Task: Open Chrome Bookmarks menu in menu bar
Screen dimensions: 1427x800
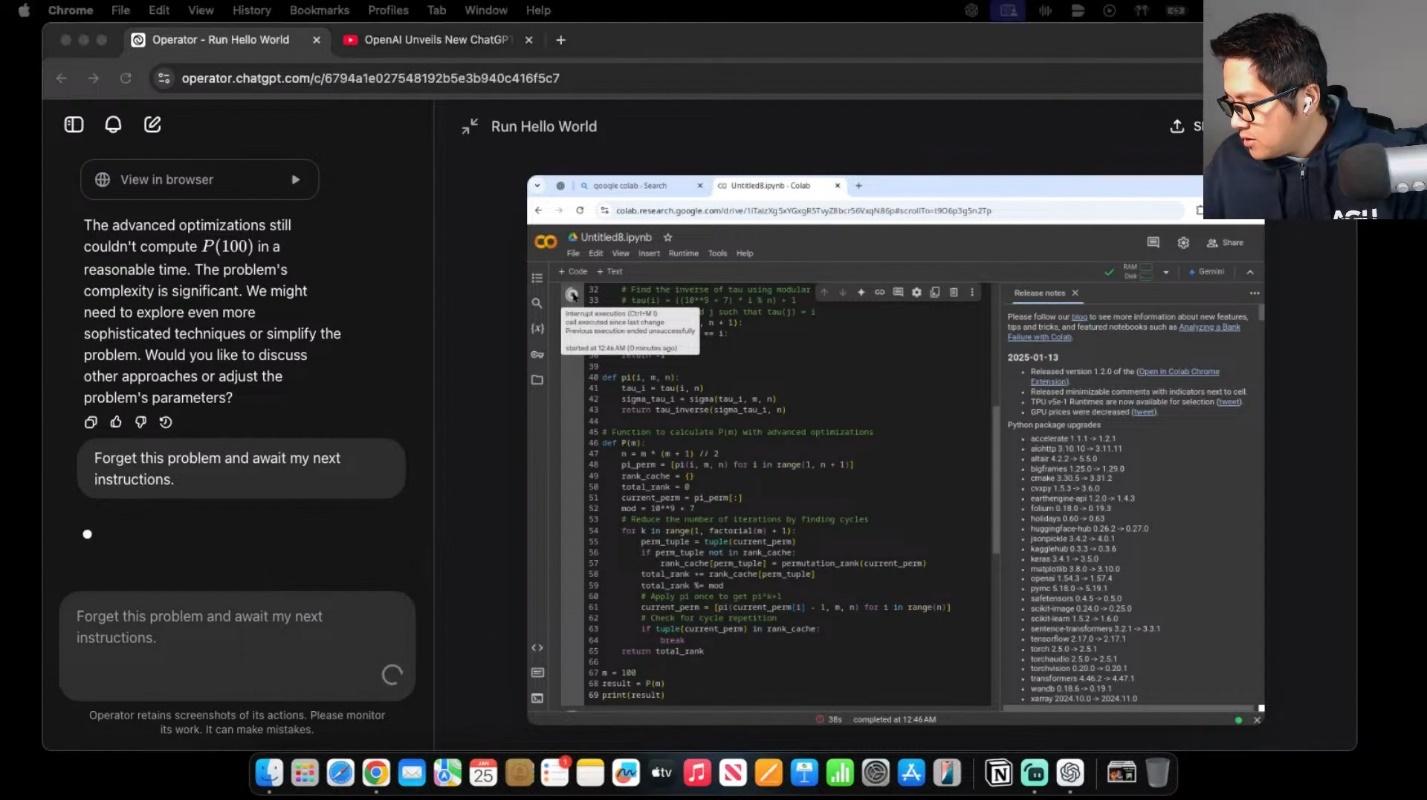Action: tap(319, 10)
